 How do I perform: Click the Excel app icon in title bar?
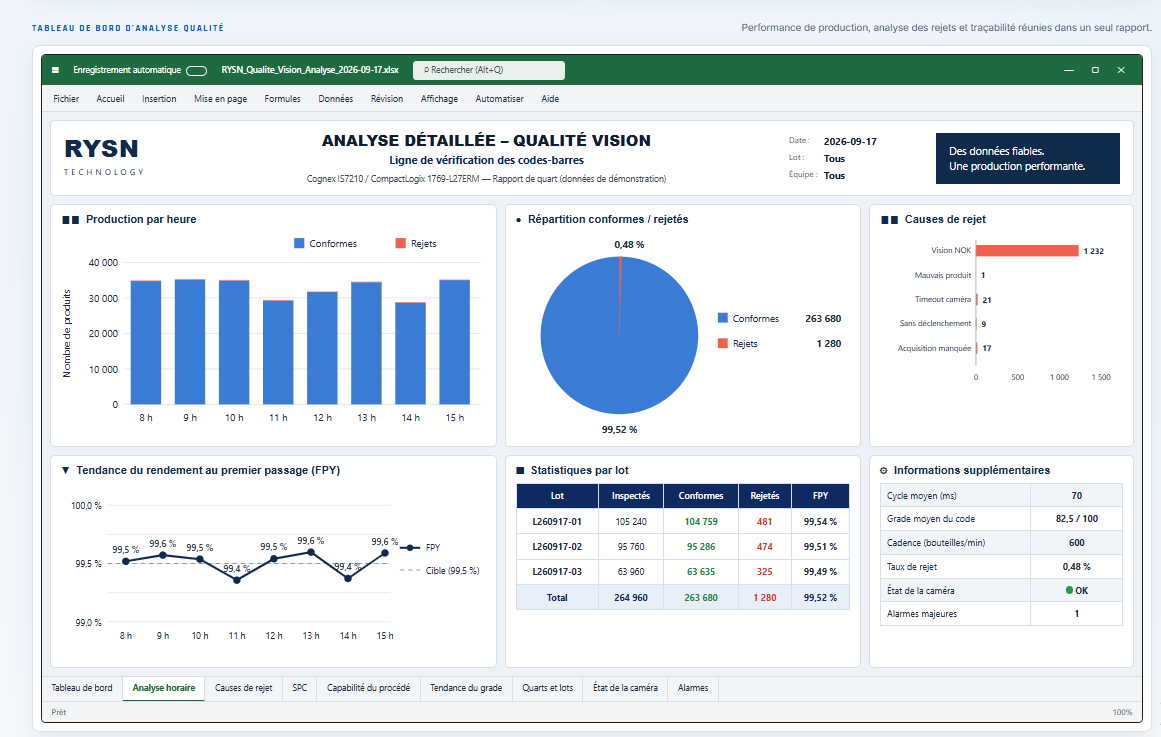[x=56, y=70]
